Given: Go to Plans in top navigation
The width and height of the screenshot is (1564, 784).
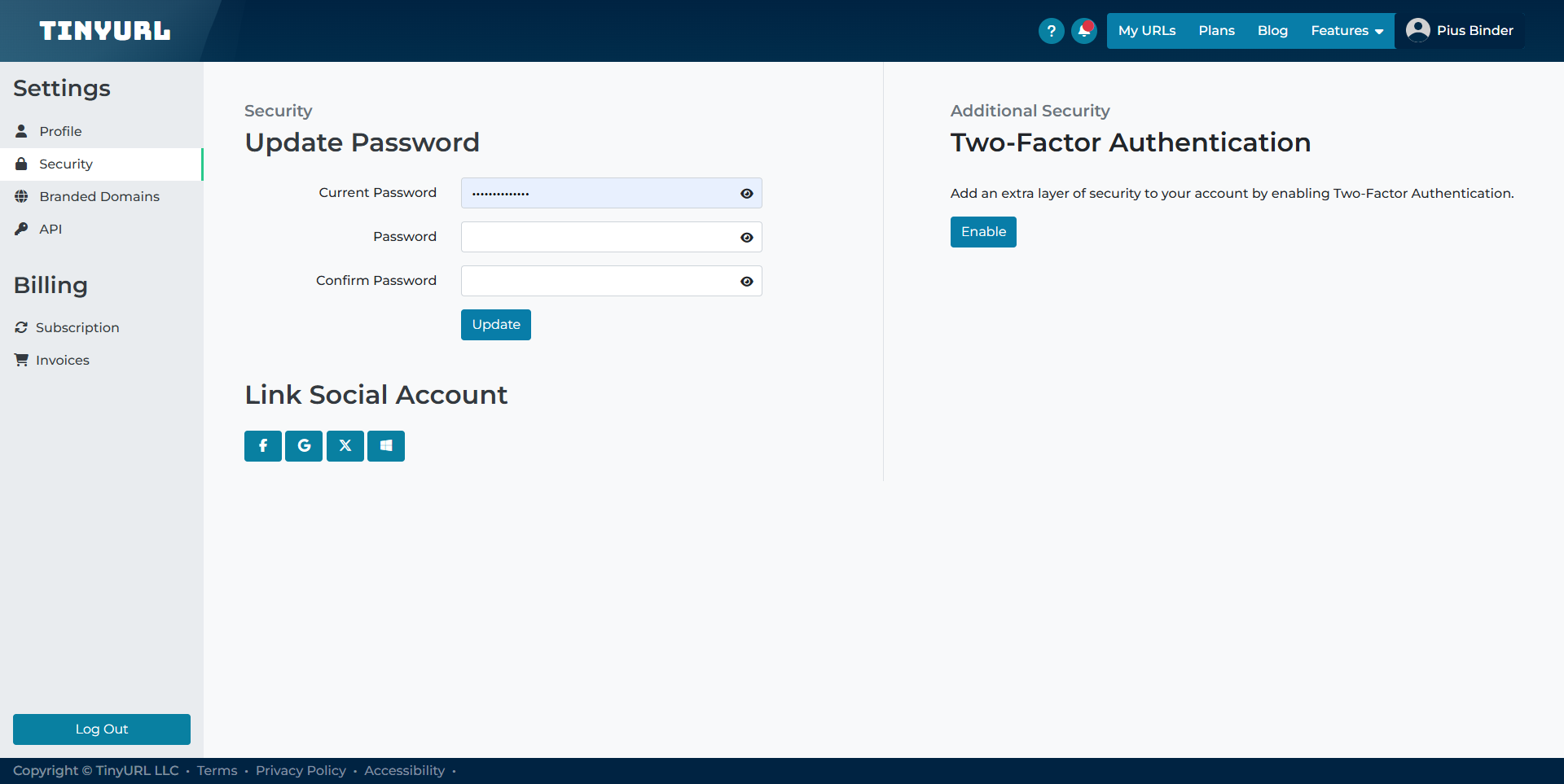Looking at the screenshot, I should (x=1216, y=31).
